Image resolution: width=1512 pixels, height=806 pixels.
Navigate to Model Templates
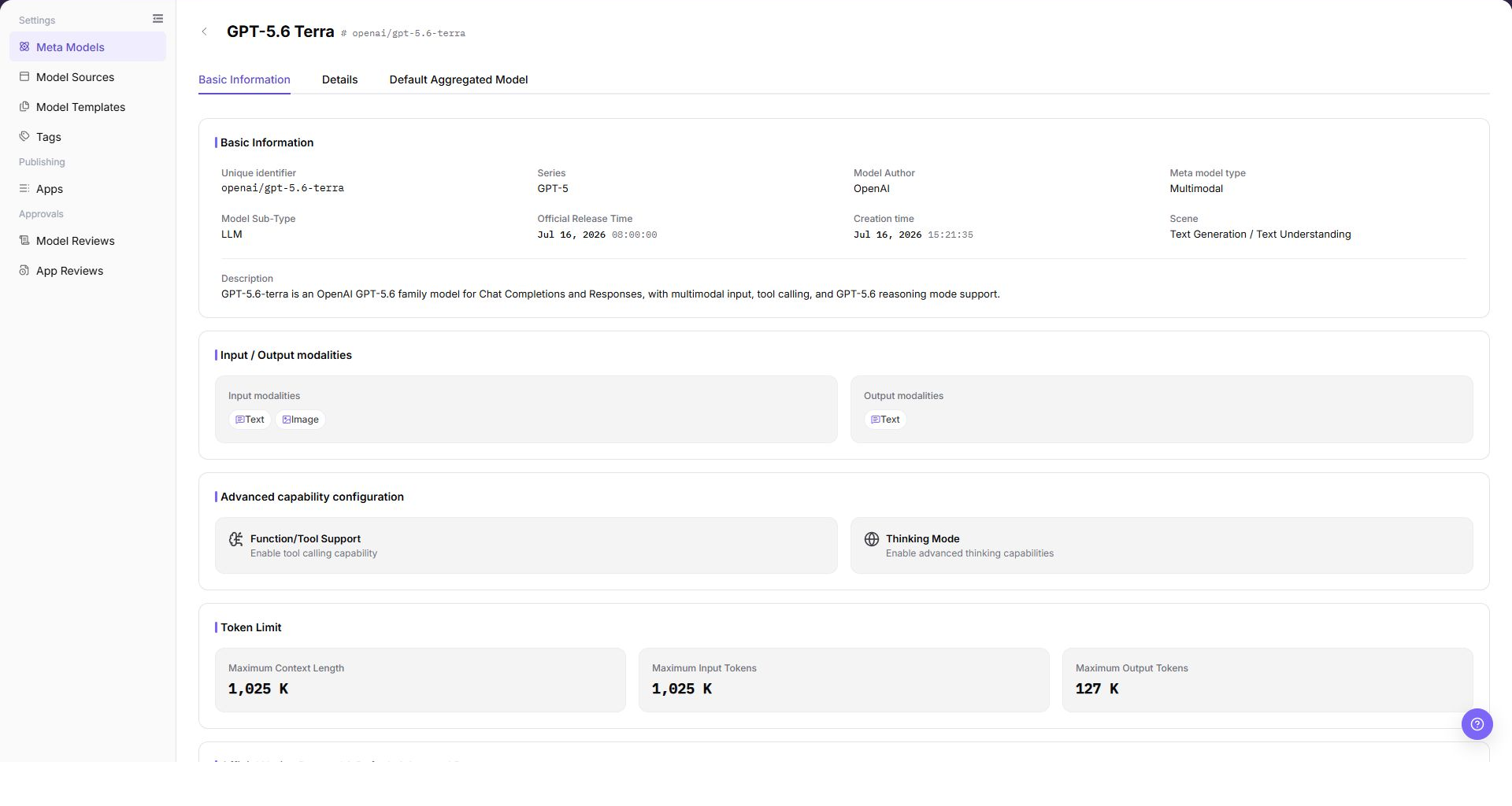coord(87,107)
